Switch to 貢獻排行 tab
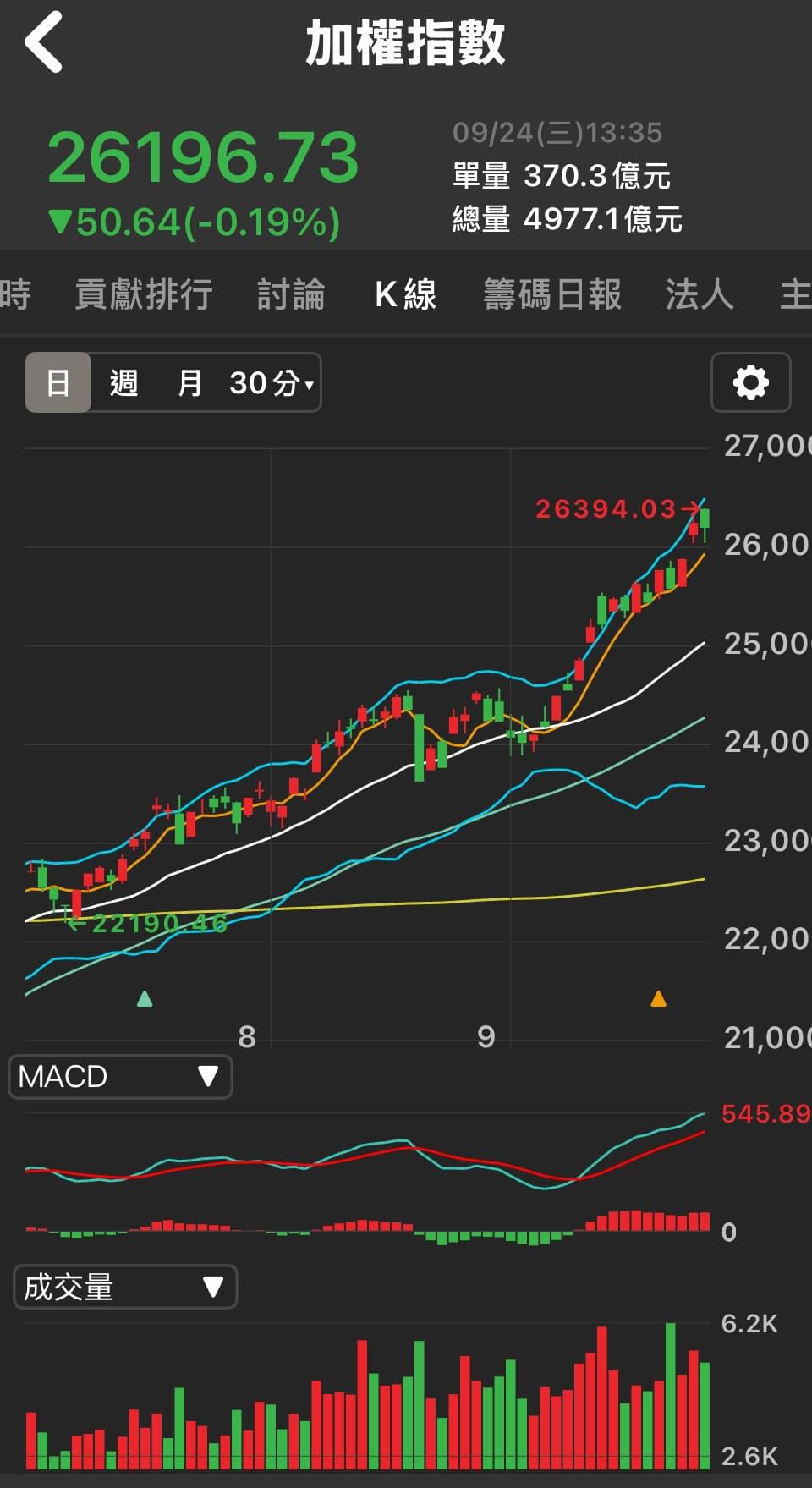This screenshot has width=812, height=1488. click(143, 294)
